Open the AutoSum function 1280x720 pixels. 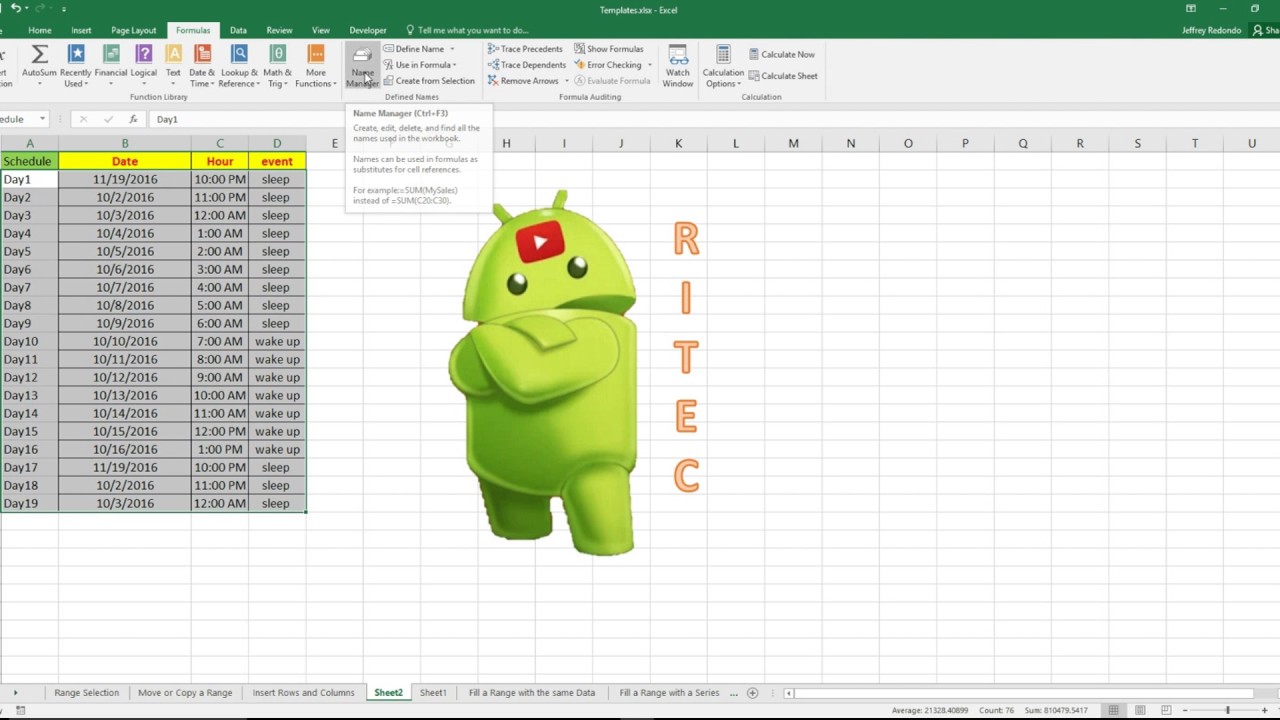click(x=39, y=65)
